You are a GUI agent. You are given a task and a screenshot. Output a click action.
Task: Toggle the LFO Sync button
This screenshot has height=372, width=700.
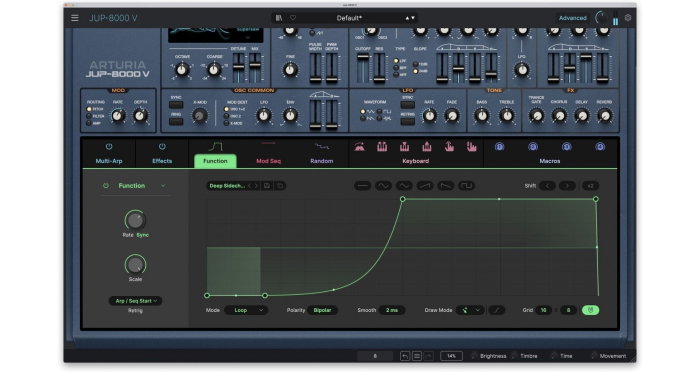[x=407, y=105]
